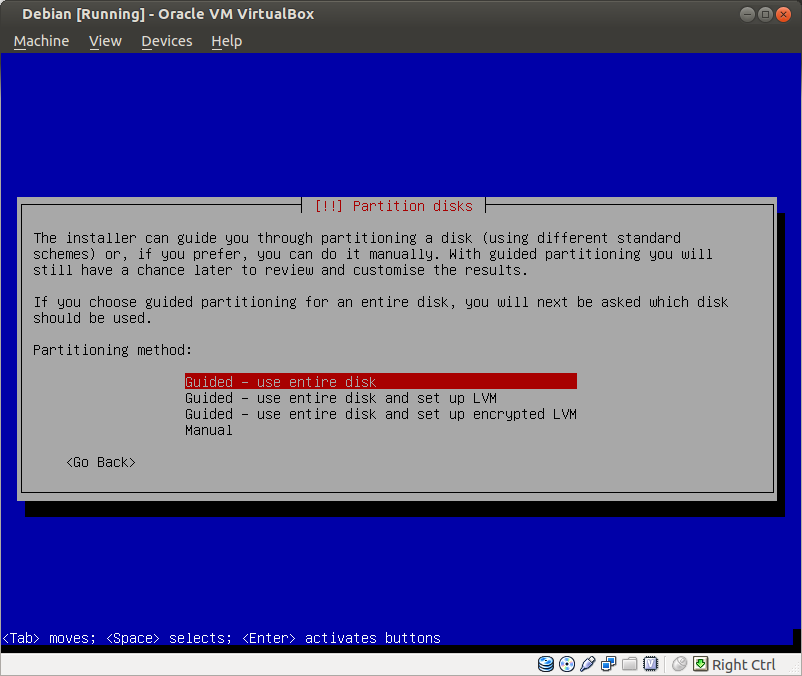The height and width of the screenshot is (676, 802).
Task: Pick the encrypted LVM guided partitioning option
Action: pyautogui.click(x=380, y=414)
